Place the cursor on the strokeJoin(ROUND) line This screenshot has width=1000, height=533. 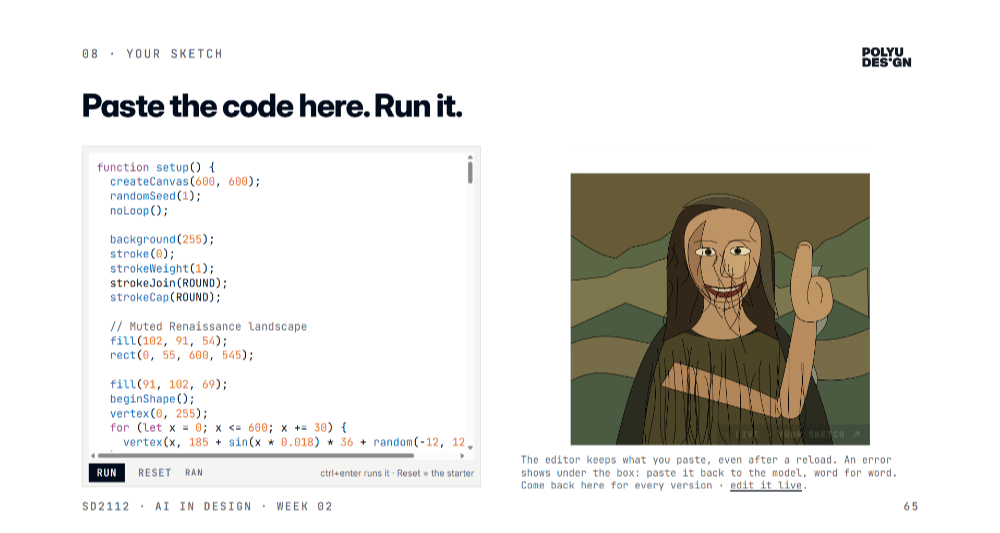click(168, 283)
